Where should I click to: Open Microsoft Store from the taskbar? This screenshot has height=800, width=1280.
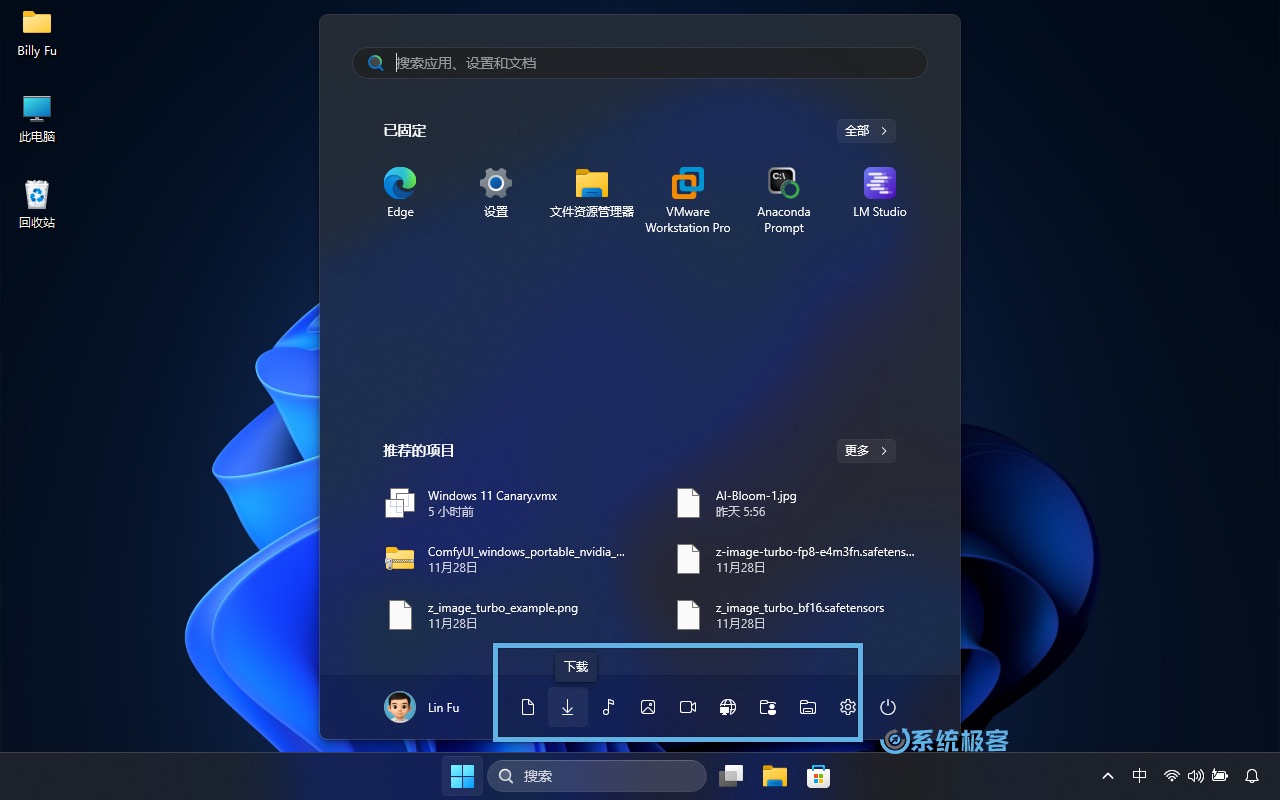pyautogui.click(x=818, y=775)
